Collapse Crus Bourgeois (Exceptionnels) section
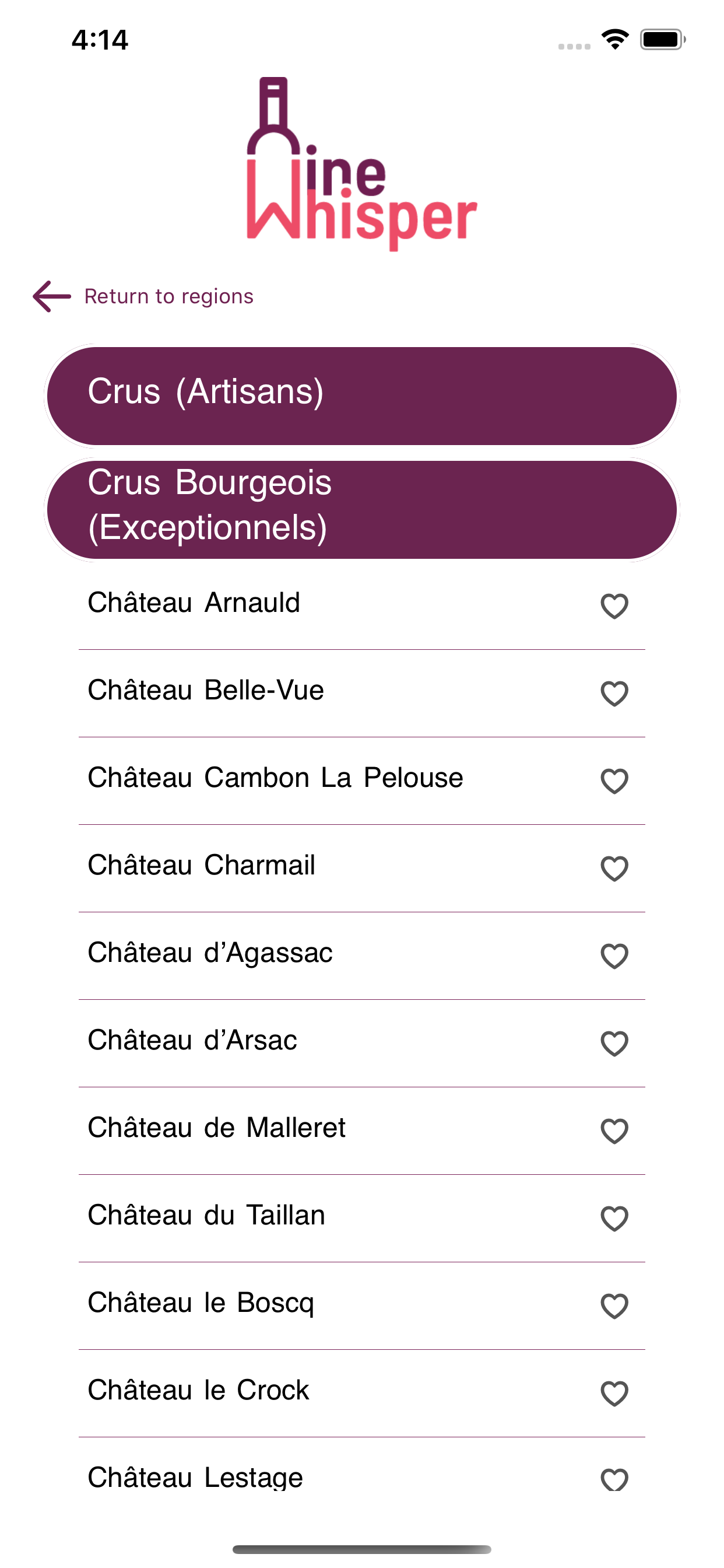 361,509
